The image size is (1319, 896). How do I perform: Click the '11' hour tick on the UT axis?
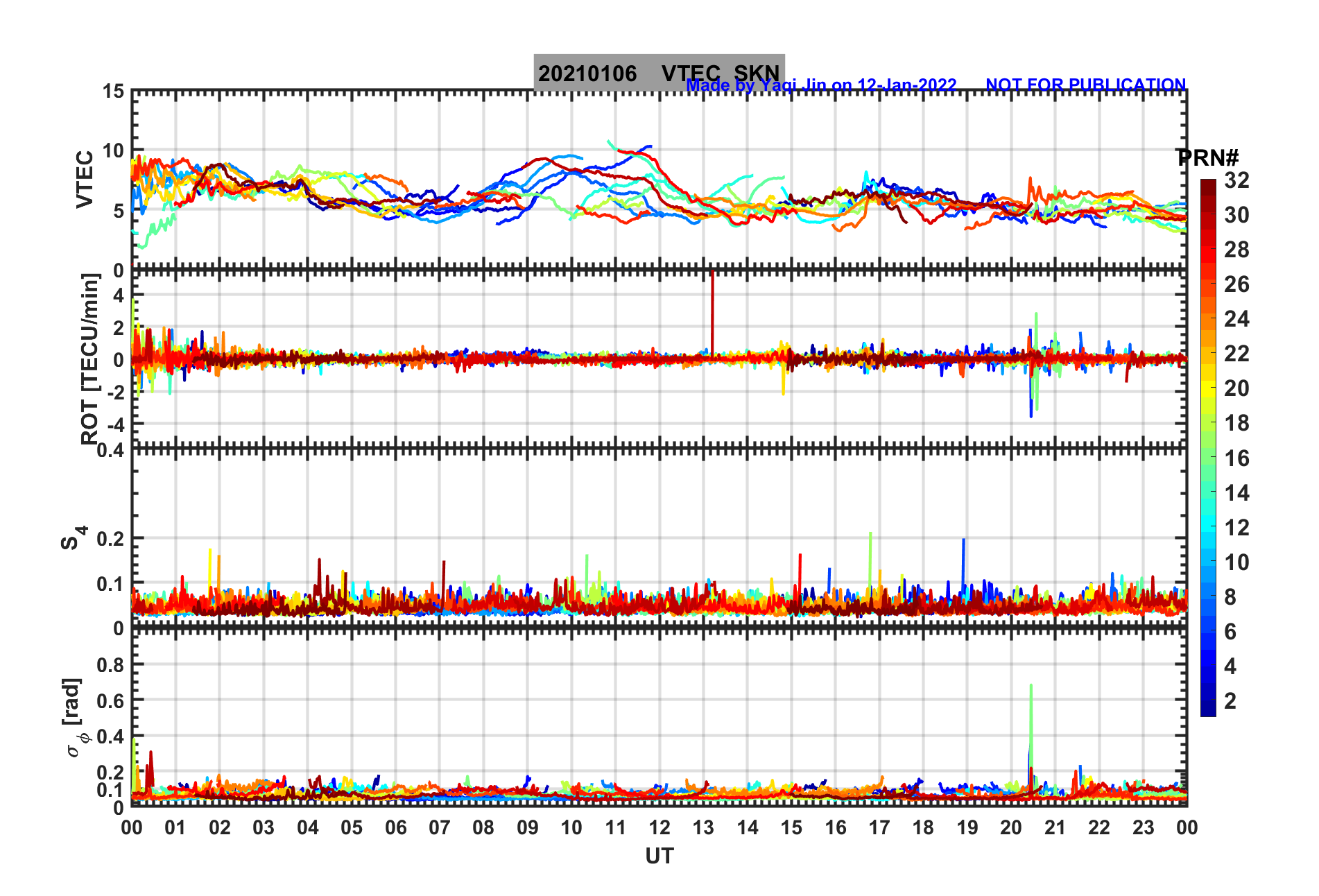coord(616,827)
